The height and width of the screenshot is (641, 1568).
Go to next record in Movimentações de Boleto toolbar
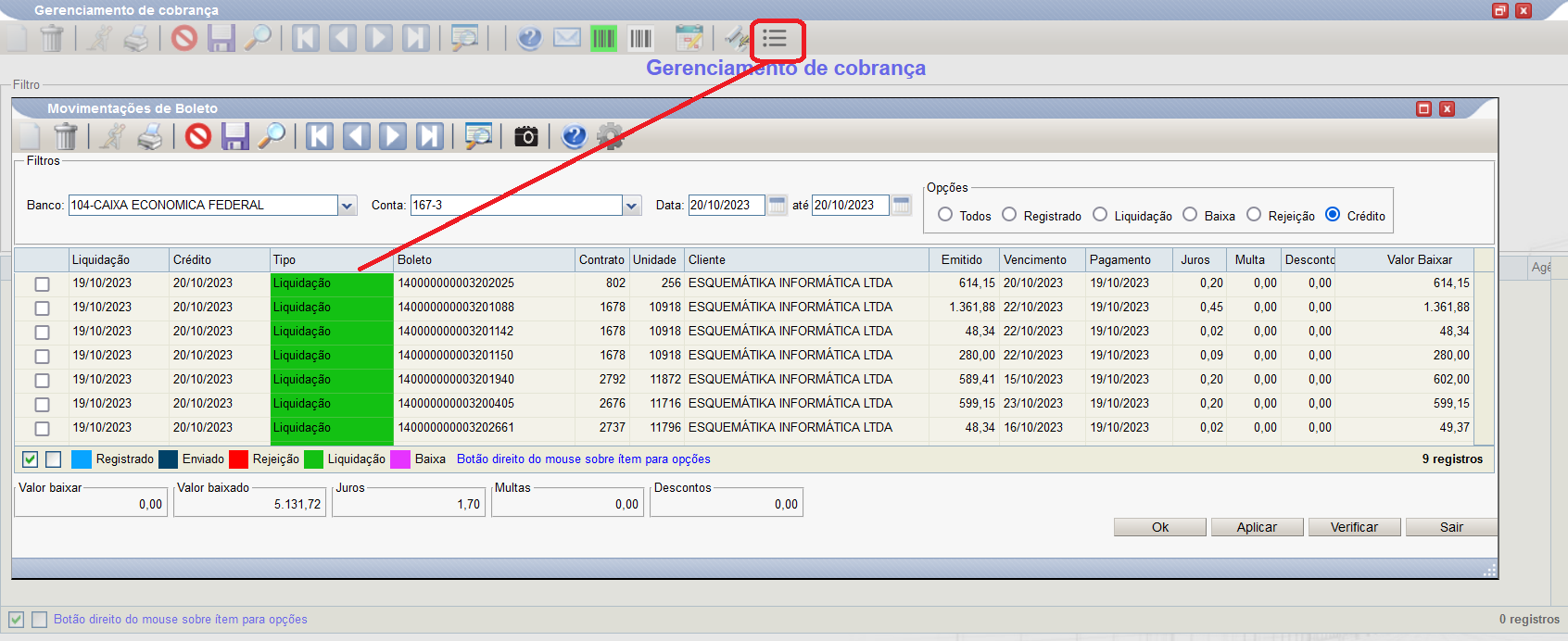tap(393, 136)
